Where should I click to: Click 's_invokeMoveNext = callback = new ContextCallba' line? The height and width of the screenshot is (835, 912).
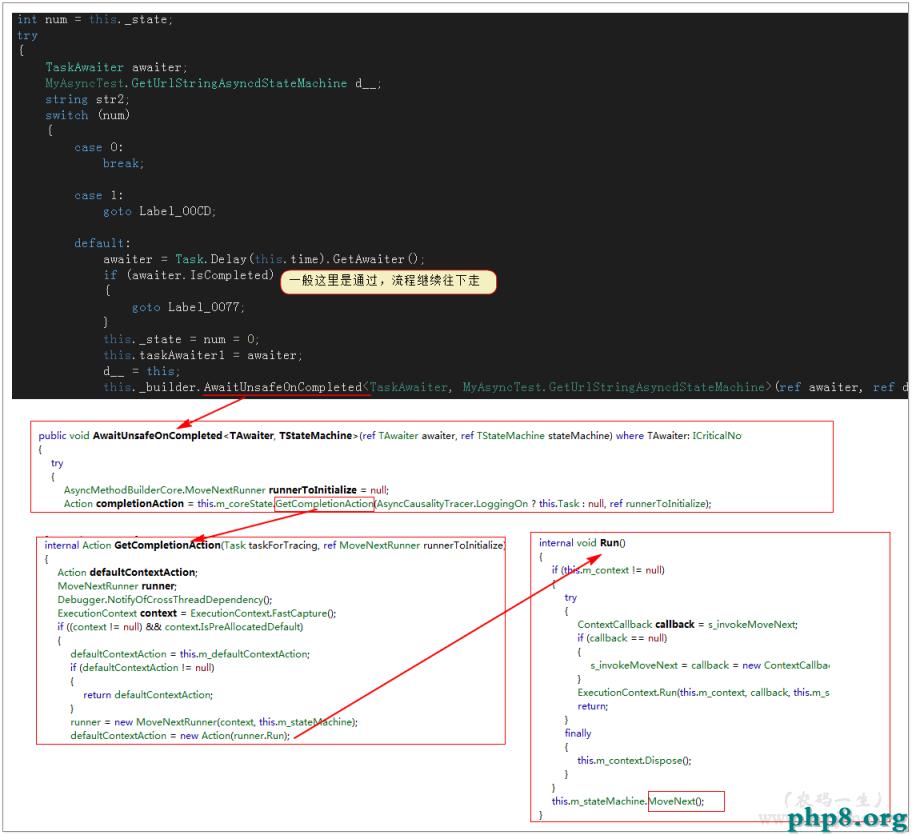pos(710,665)
